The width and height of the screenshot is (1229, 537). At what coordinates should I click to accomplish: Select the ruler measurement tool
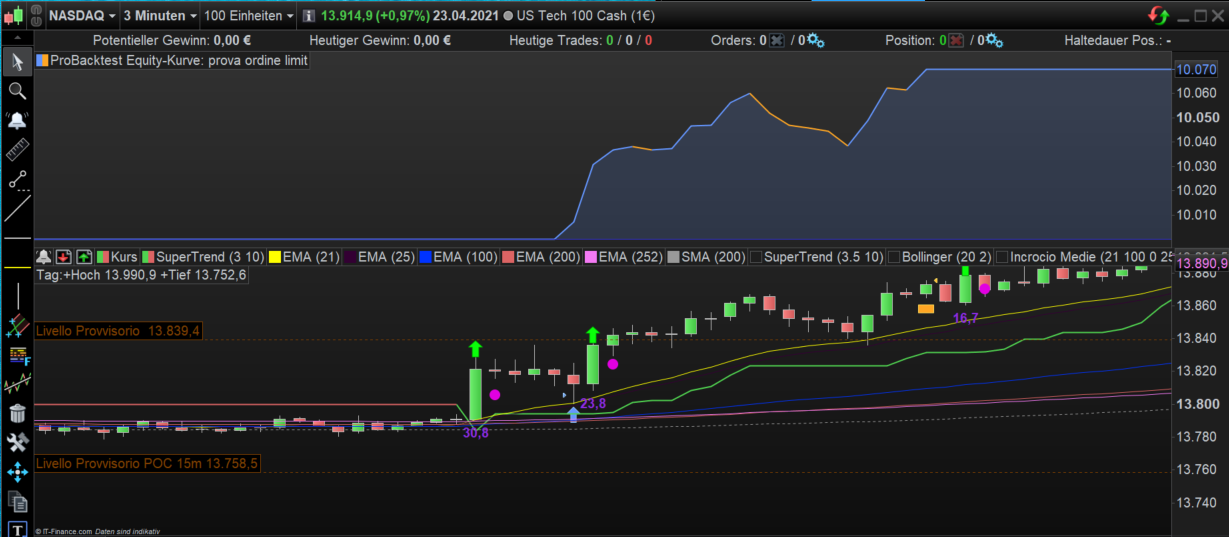tap(17, 151)
